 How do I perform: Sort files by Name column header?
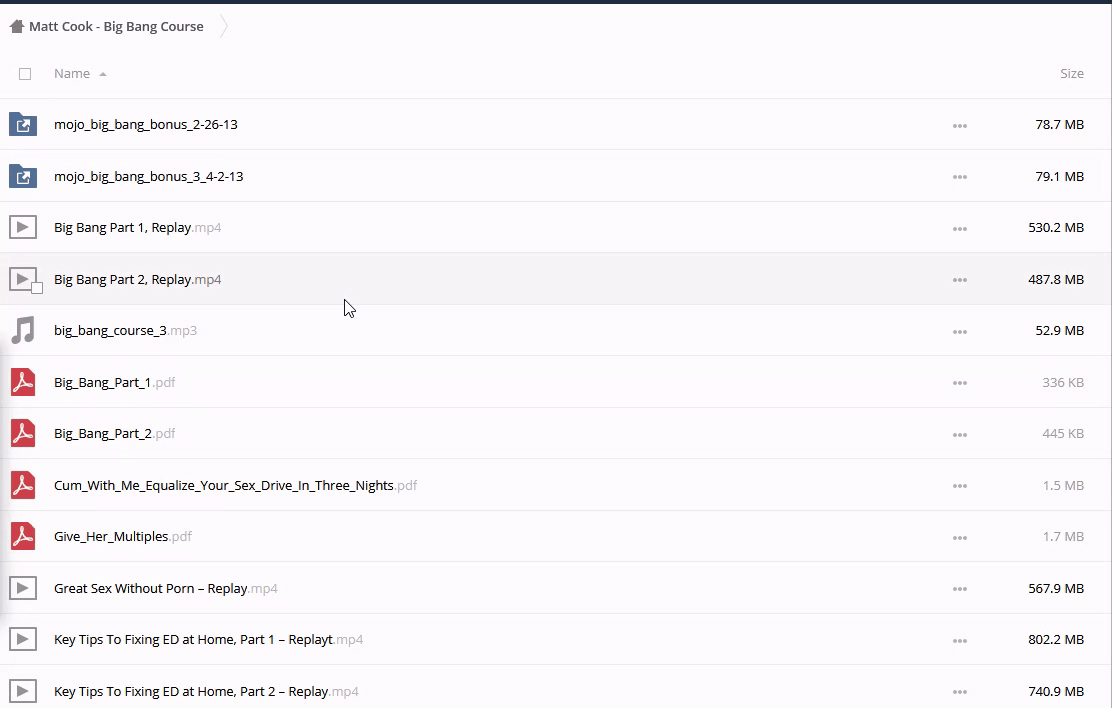pyautogui.click(x=72, y=74)
